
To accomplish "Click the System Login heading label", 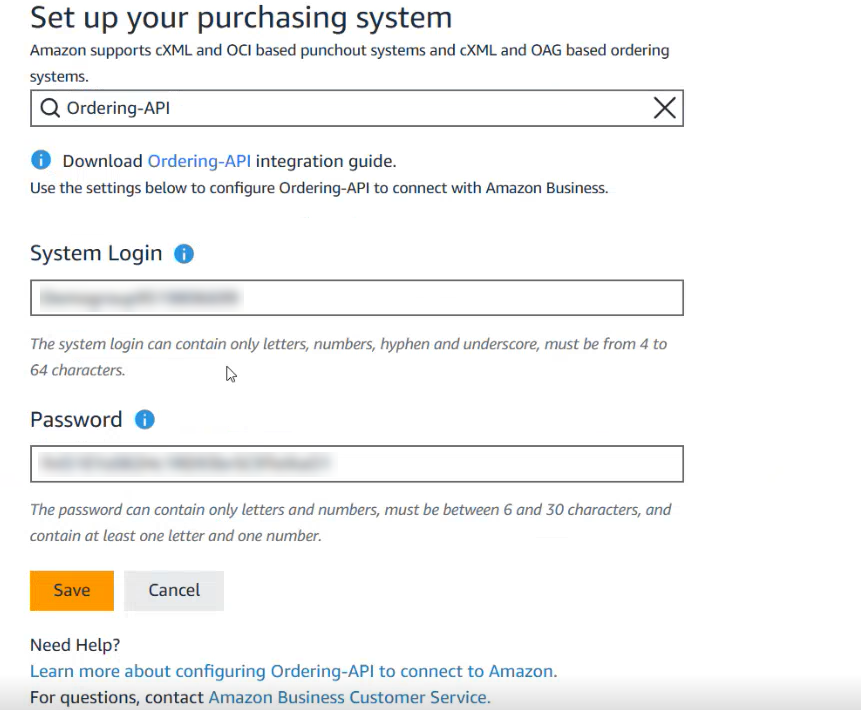I will tap(96, 253).
